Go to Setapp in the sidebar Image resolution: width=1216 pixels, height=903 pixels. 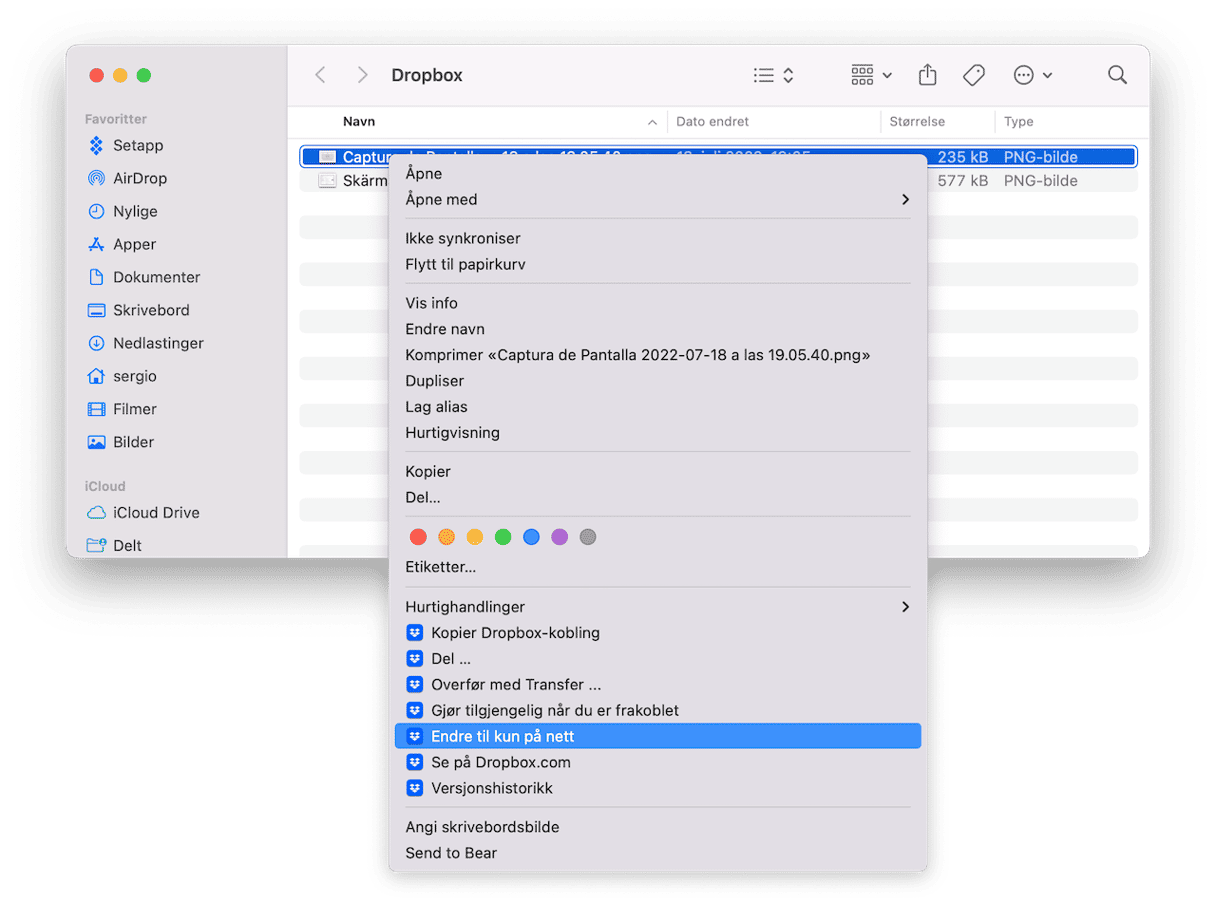point(137,145)
